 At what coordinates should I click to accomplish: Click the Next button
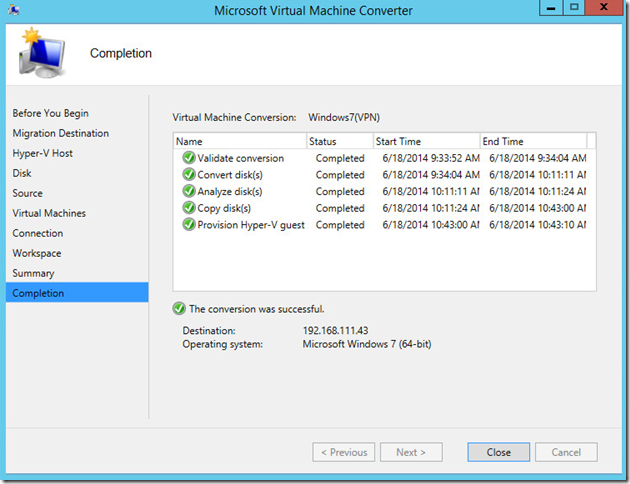411,452
